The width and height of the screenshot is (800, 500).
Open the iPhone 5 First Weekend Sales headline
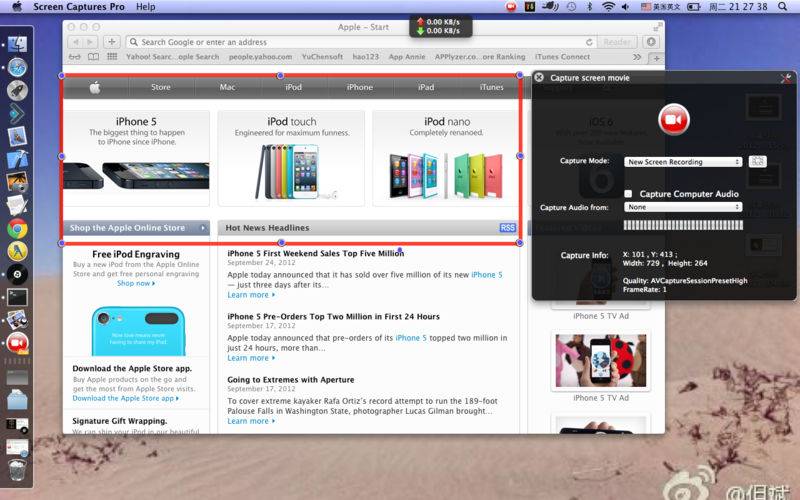pos(315,254)
